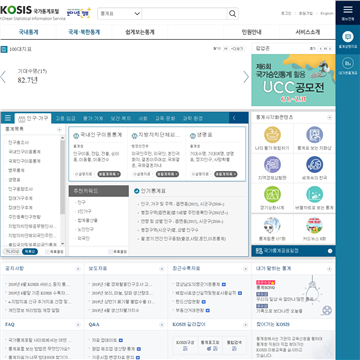This screenshot has height=360, width=360.
Task: Expand the FAQ plus button
Action: point(78,324)
